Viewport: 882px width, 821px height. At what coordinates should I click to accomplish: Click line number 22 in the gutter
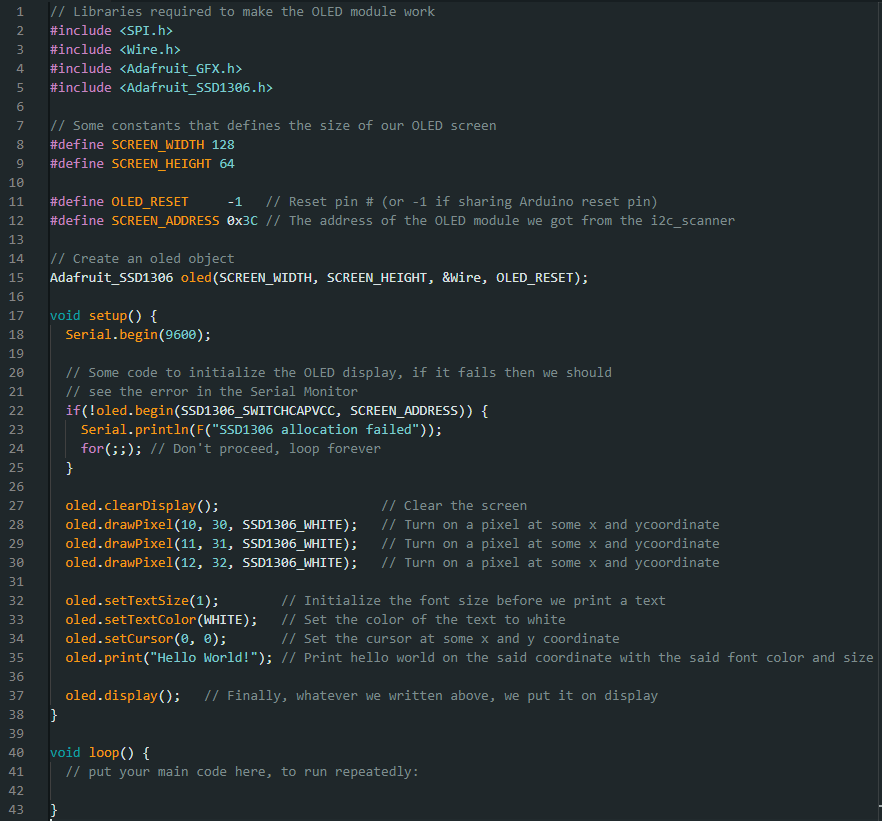coord(16,410)
